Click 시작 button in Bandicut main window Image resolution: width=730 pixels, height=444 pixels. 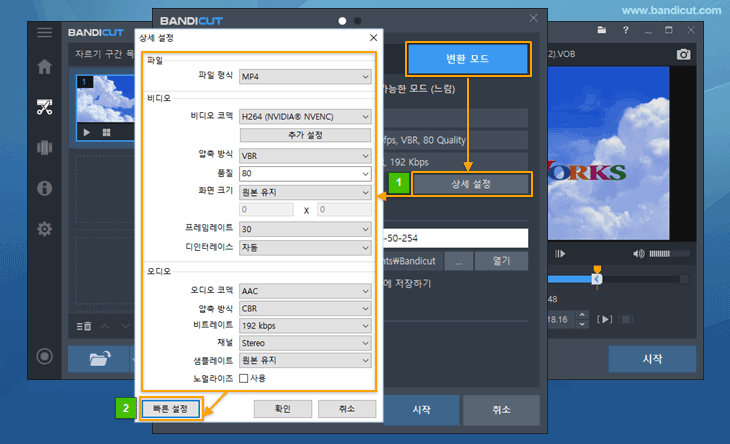click(652, 359)
